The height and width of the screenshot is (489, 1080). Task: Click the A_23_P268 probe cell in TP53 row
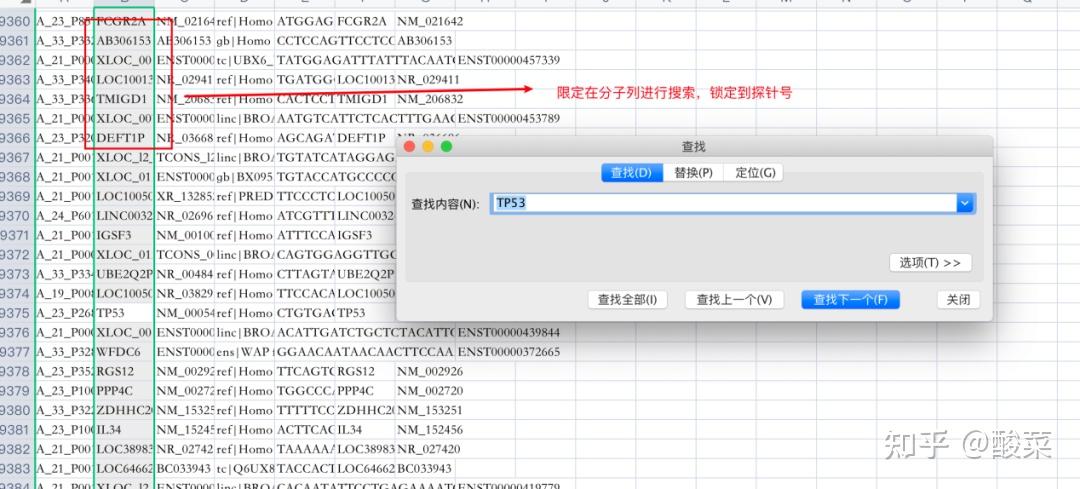pyautogui.click(x=64, y=313)
